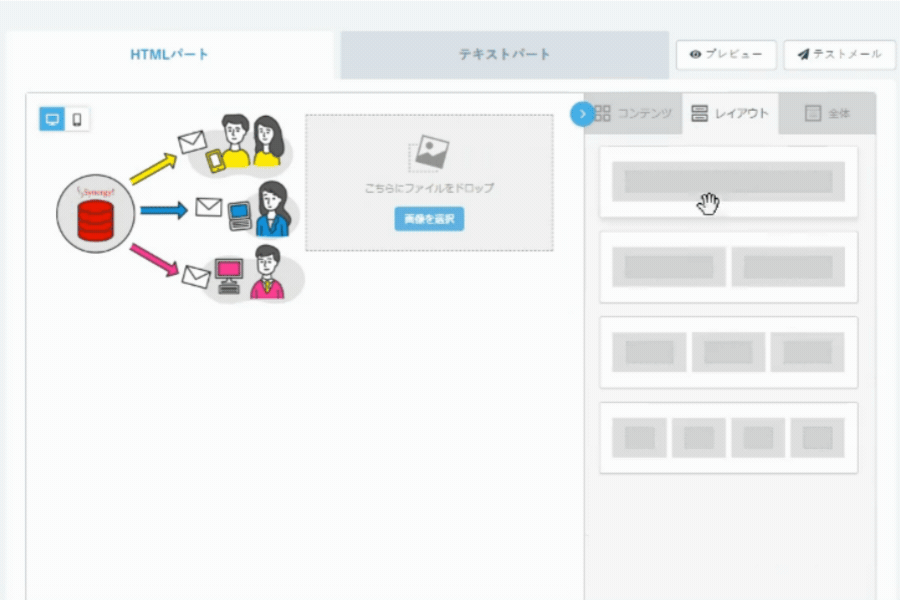This screenshot has width=900, height=600.
Task: Choose the two-column layout block
Action: (x=728, y=267)
